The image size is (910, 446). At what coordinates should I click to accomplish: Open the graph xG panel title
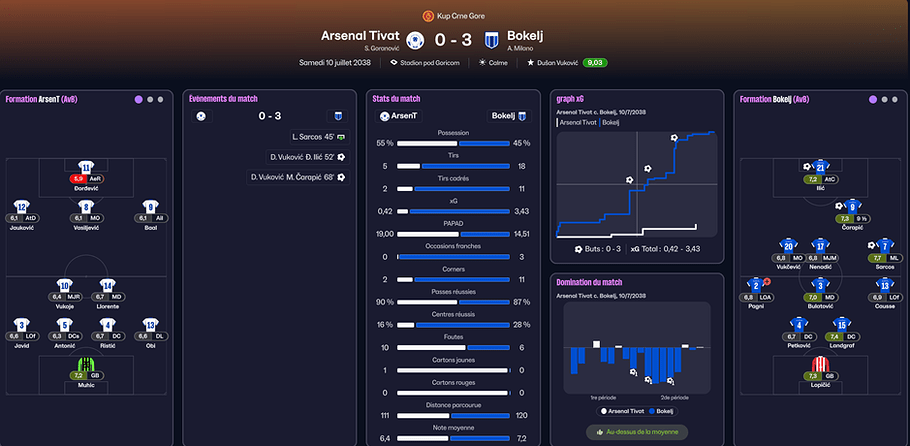point(569,99)
